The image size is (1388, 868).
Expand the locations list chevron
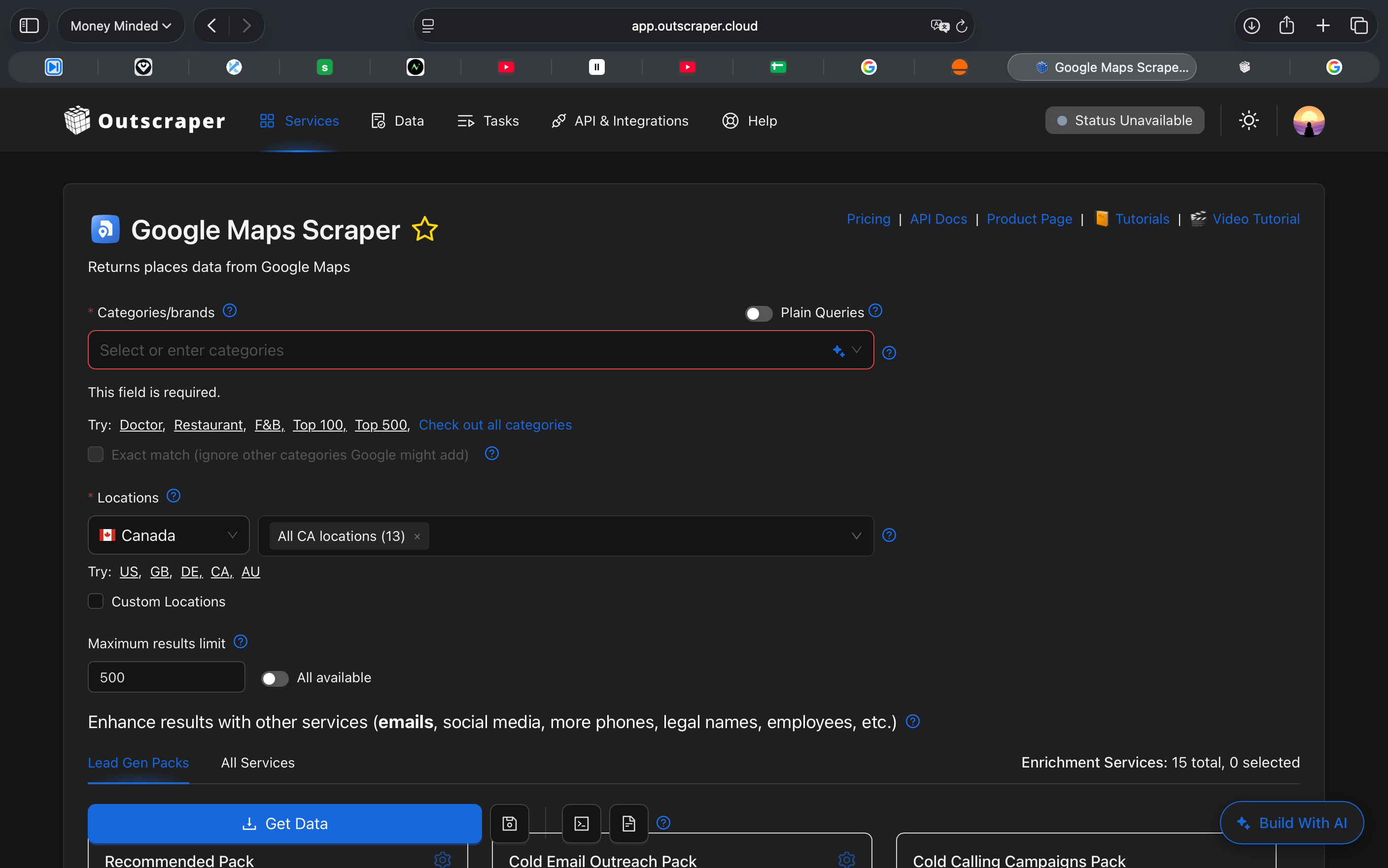click(856, 535)
